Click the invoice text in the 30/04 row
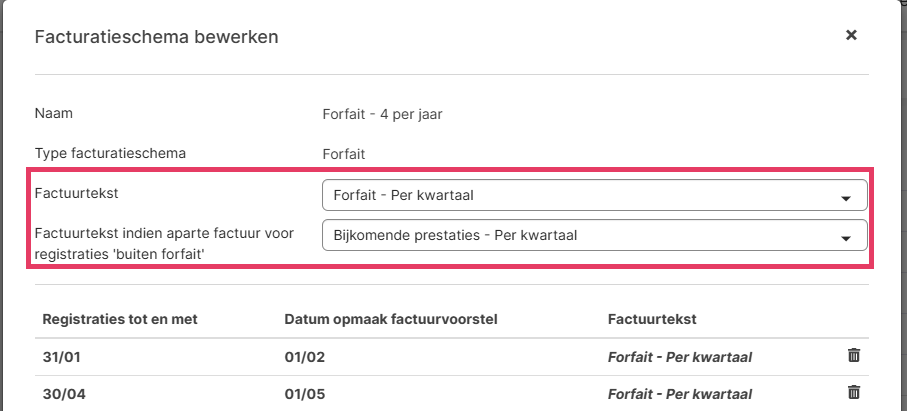Image resolution: width=907 pixels, height=411 pixels. 679,393
